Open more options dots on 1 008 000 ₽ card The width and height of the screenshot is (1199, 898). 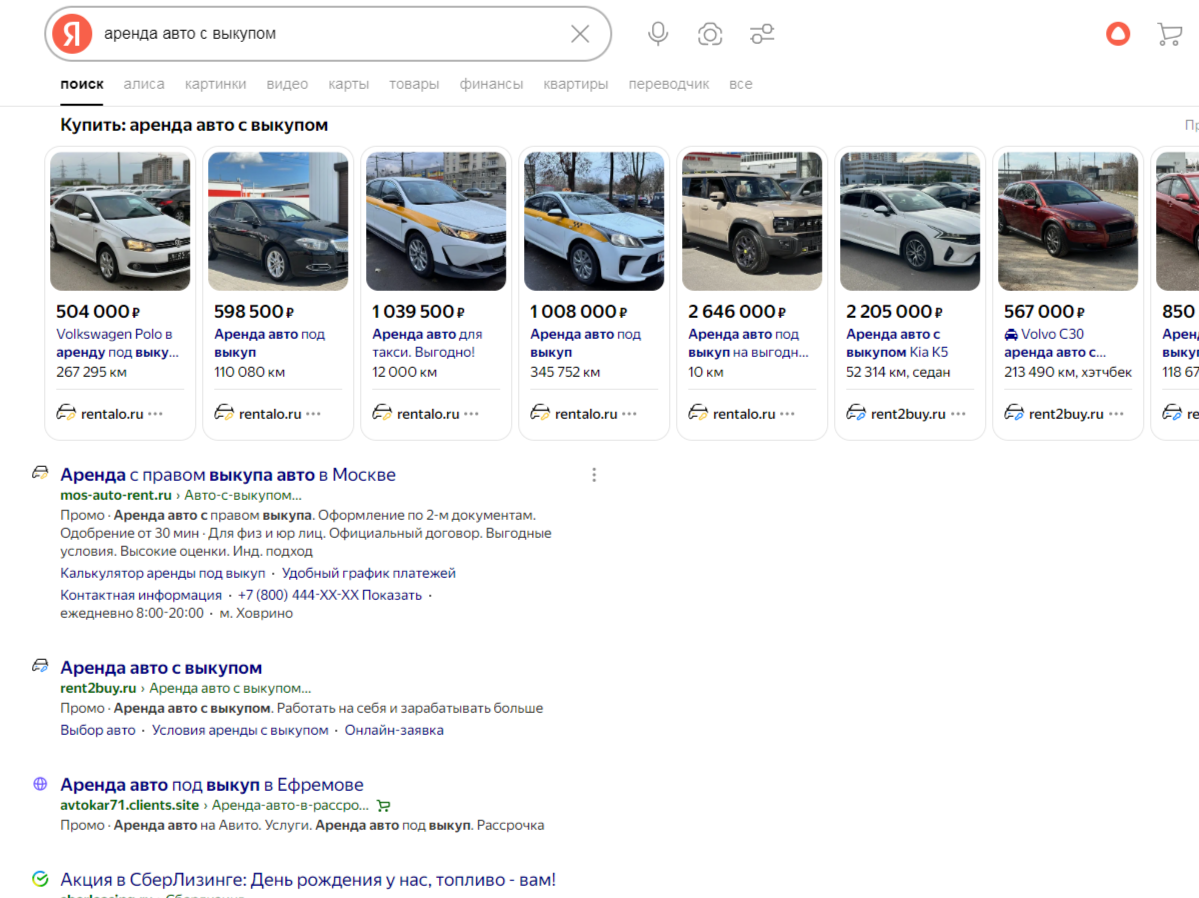(629, 414)
